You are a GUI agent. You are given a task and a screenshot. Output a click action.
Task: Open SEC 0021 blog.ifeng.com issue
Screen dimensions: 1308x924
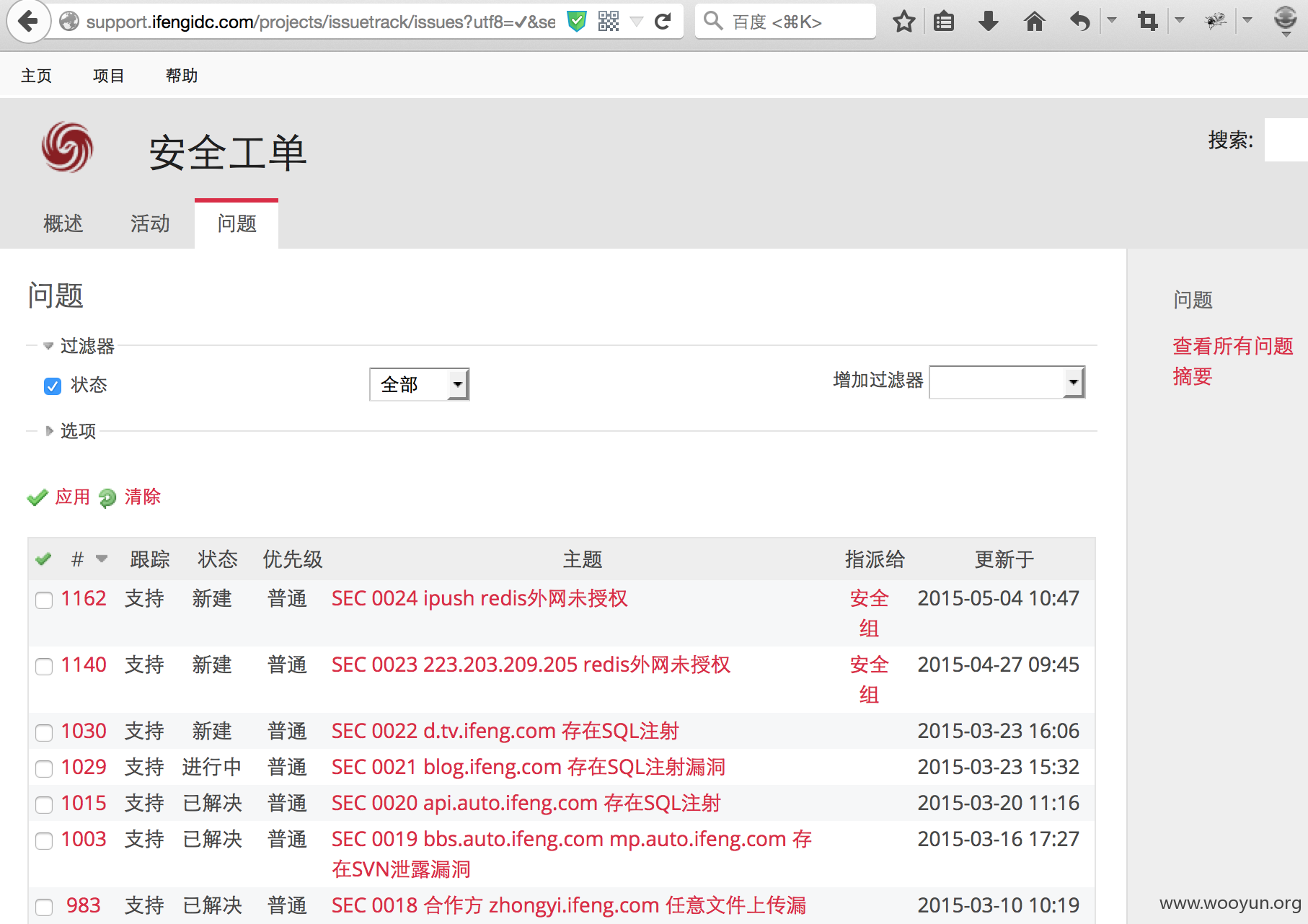pos(529,767)
